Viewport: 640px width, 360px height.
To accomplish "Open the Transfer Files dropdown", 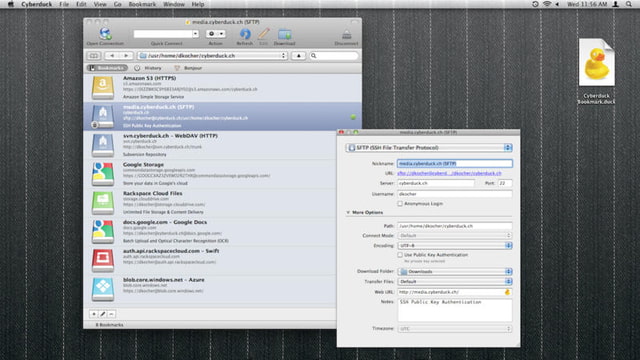I will coord(455,282).
